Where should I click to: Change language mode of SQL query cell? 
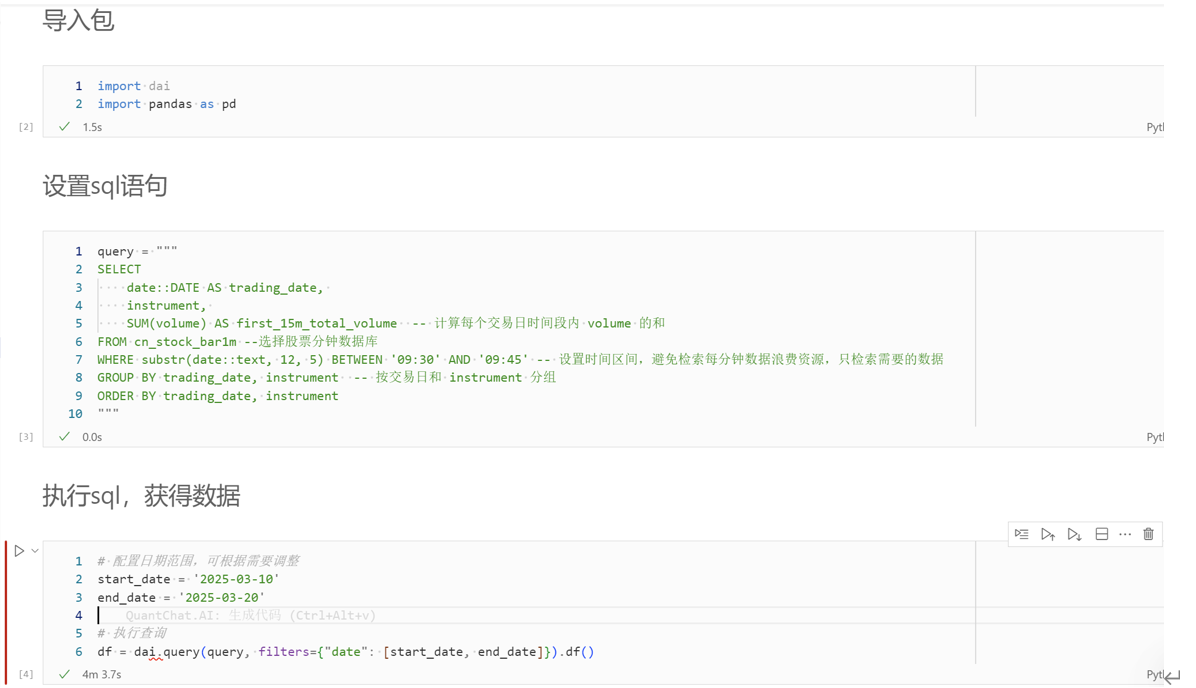[x=1154, y=437]
